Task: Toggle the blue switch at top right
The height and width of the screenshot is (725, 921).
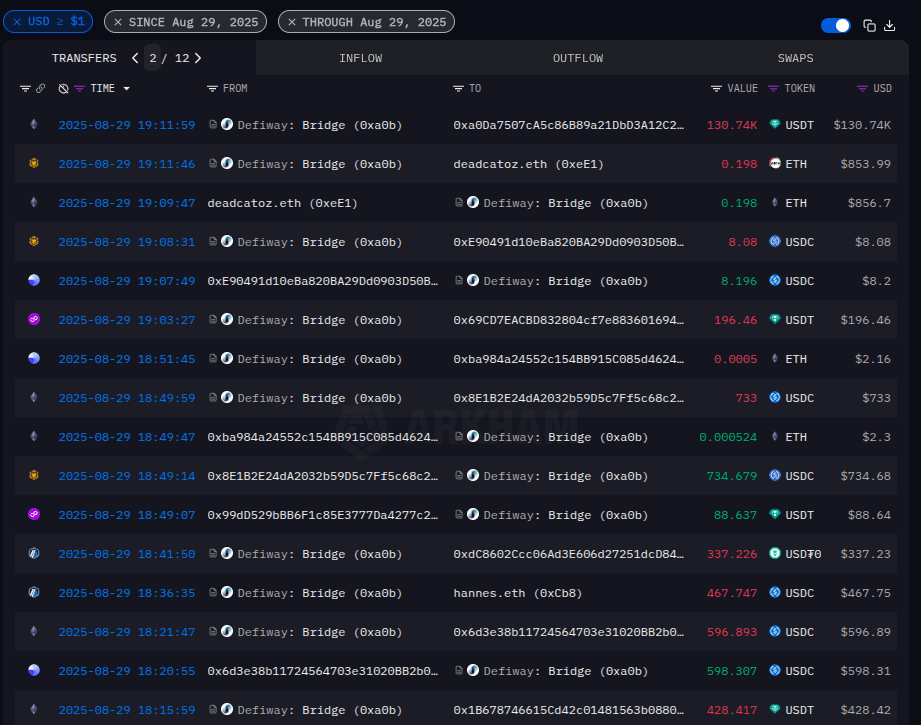Action: 835,26
